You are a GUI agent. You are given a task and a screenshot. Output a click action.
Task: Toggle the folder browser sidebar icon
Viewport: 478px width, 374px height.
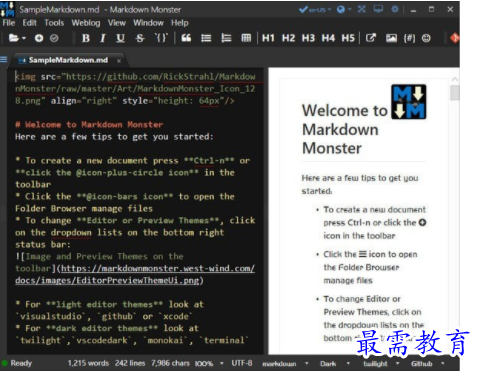point(4,60)
